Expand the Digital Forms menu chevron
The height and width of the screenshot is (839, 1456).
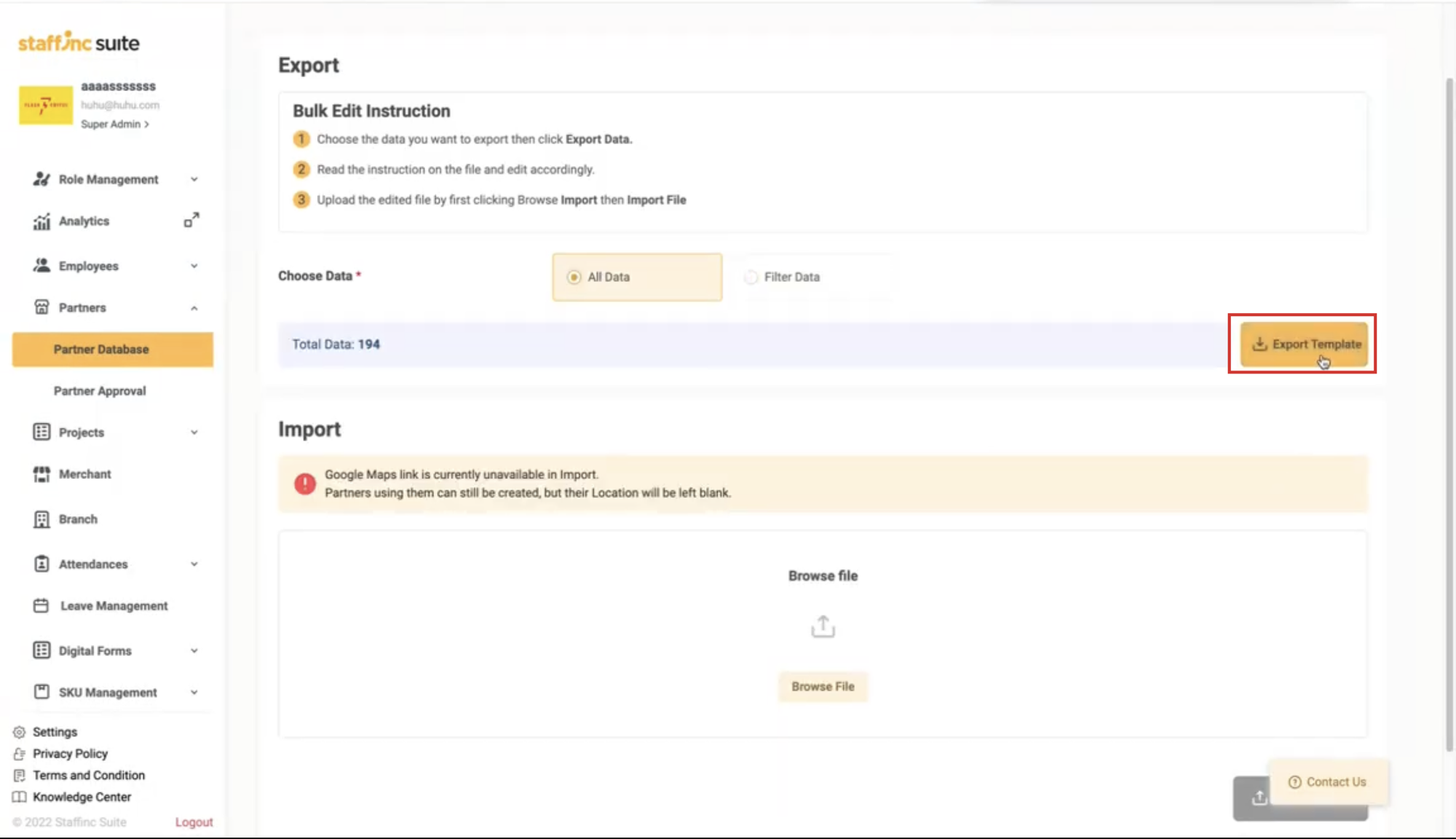coord(194,651)
